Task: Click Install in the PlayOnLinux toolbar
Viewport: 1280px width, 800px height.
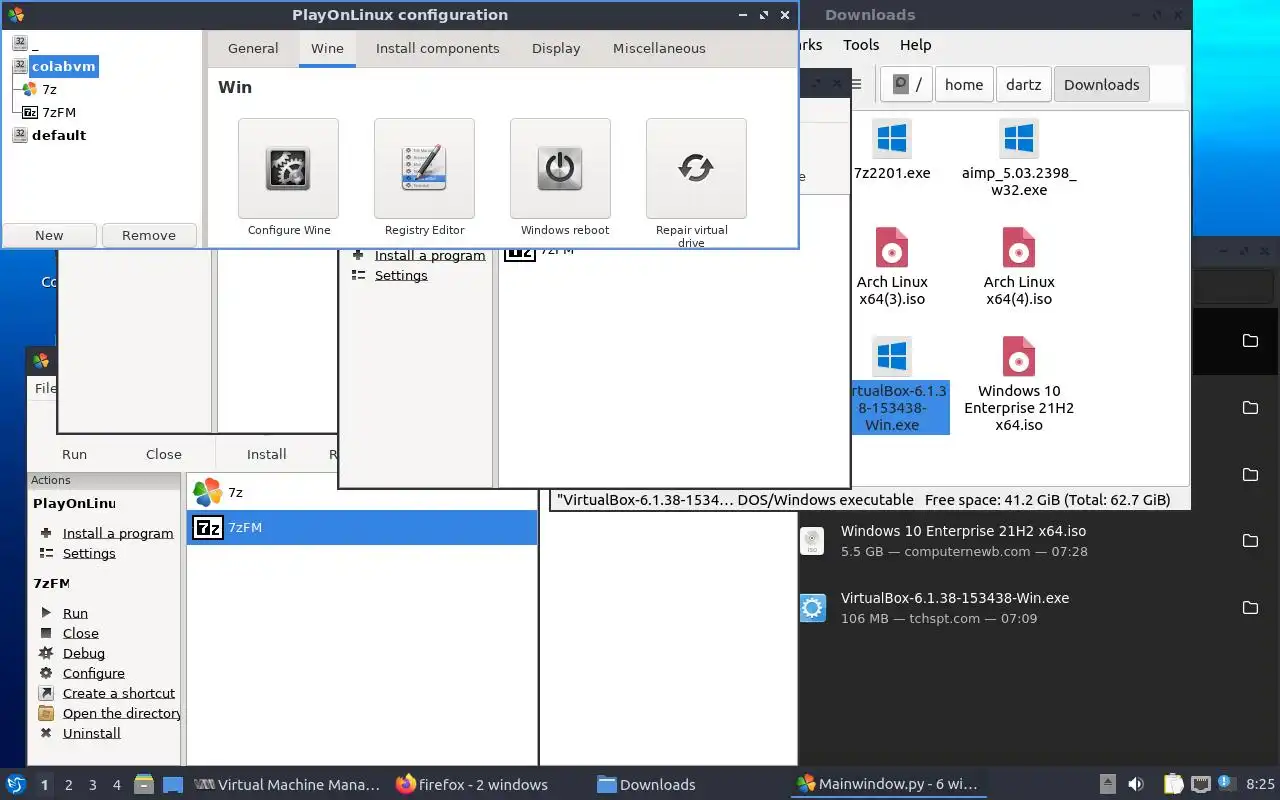Action: (x=267, y=454)
